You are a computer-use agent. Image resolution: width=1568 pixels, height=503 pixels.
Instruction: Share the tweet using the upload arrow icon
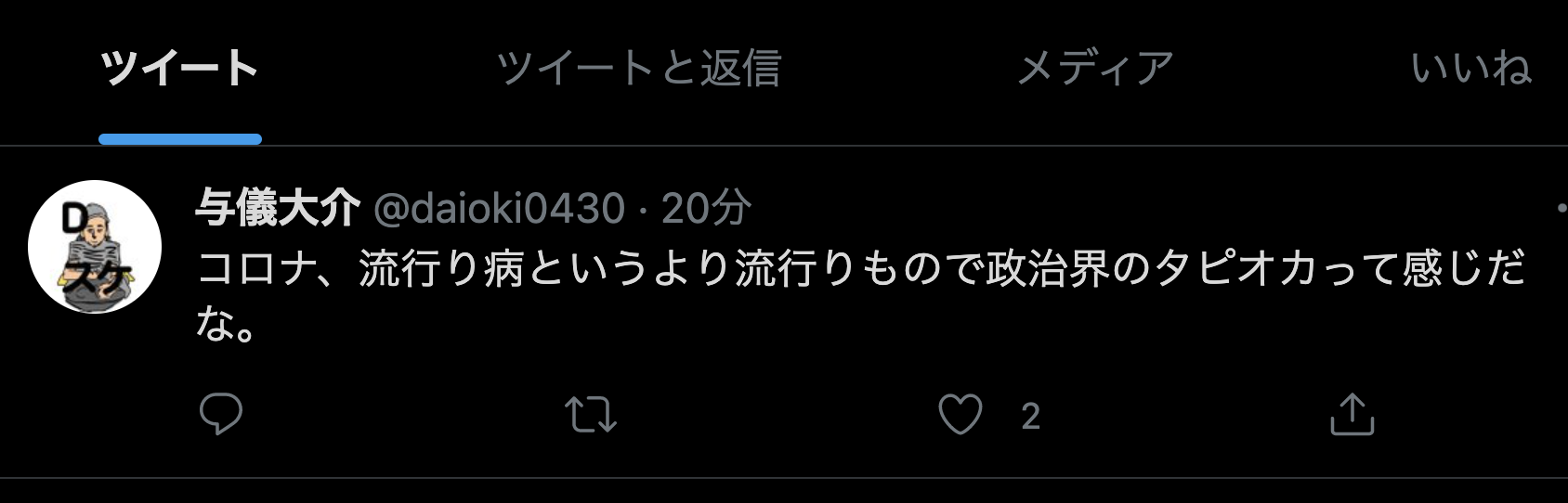tap(1352, 414)
